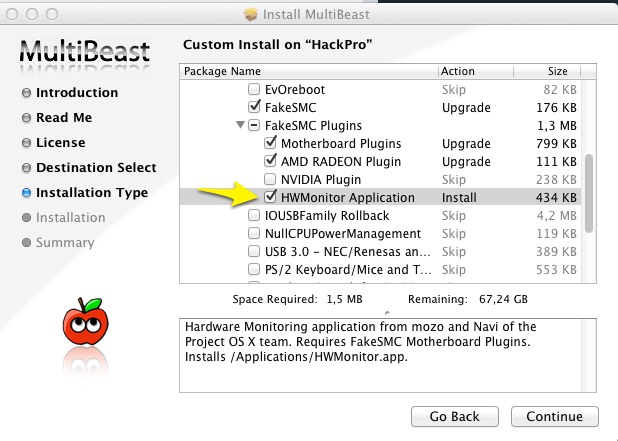Enable IOUSBFamily Rollback checkbox

254,216
